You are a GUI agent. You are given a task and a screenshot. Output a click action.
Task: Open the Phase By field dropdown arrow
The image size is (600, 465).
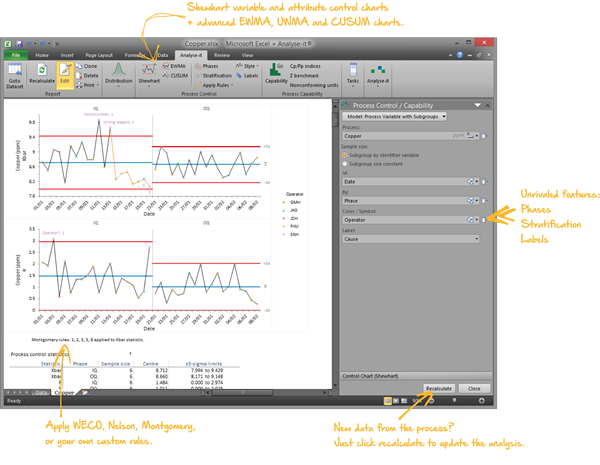coord(477,201)
